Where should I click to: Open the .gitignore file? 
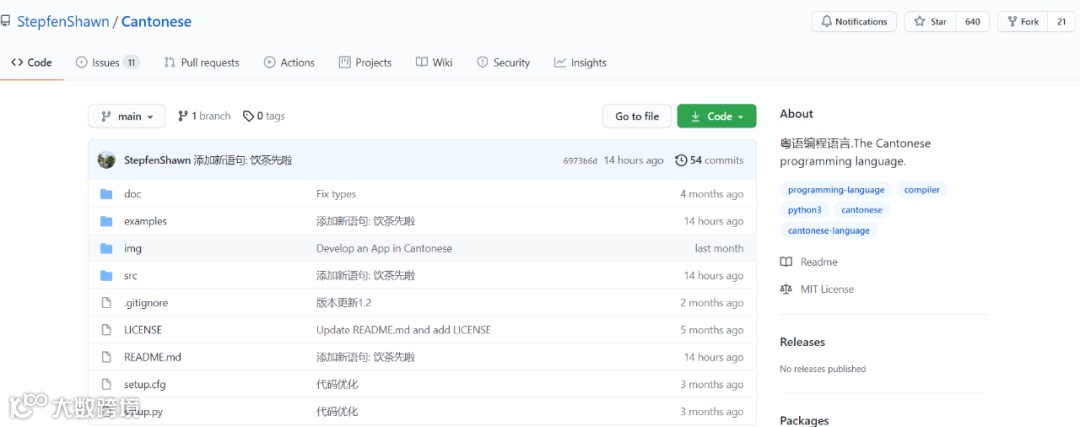(146, 303)
